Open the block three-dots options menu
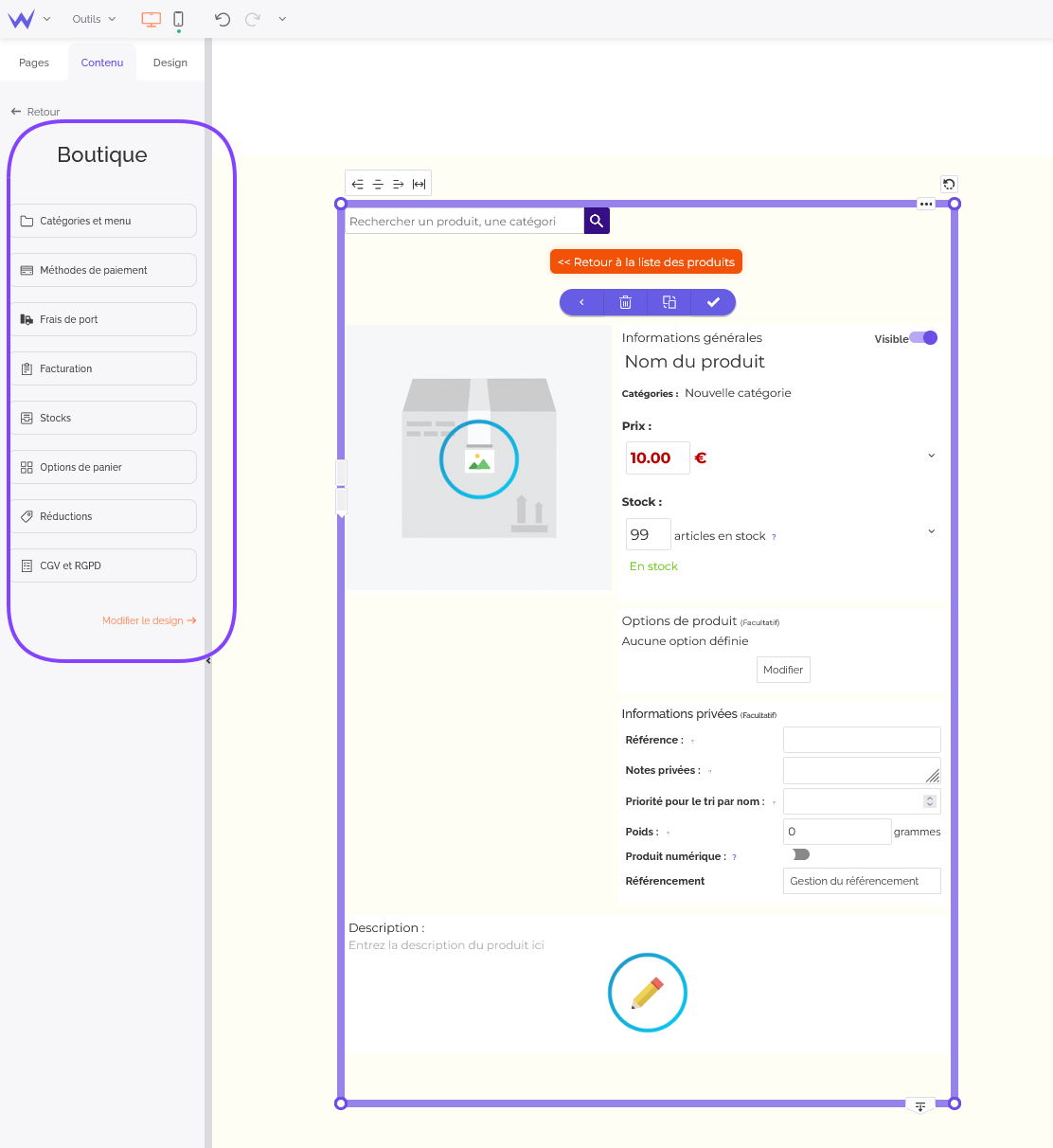 pos(926,204)
